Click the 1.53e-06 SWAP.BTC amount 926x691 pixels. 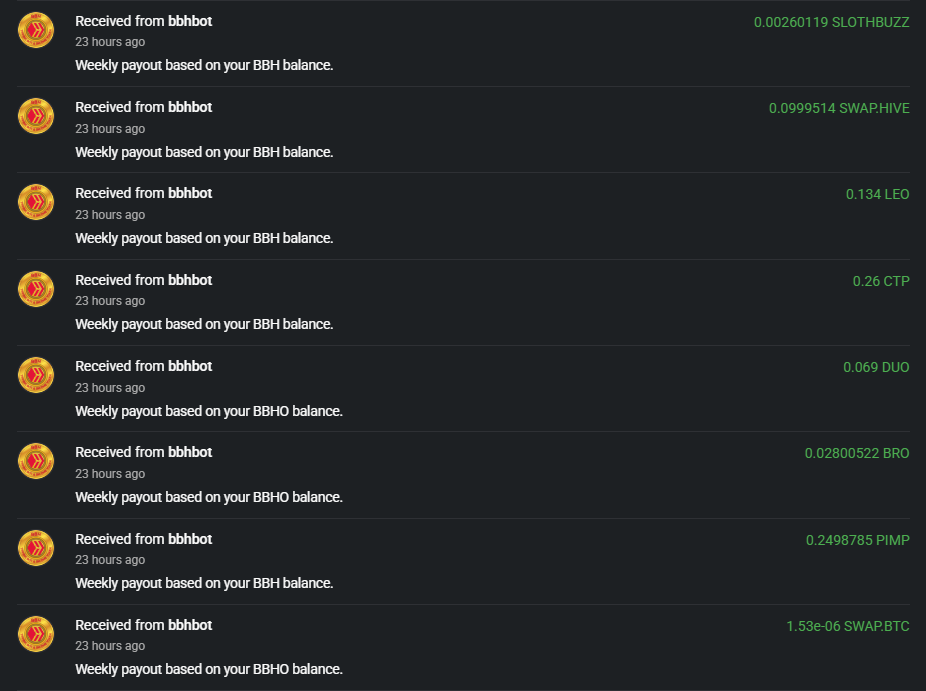pyautogui.click(x=848, y=626)
